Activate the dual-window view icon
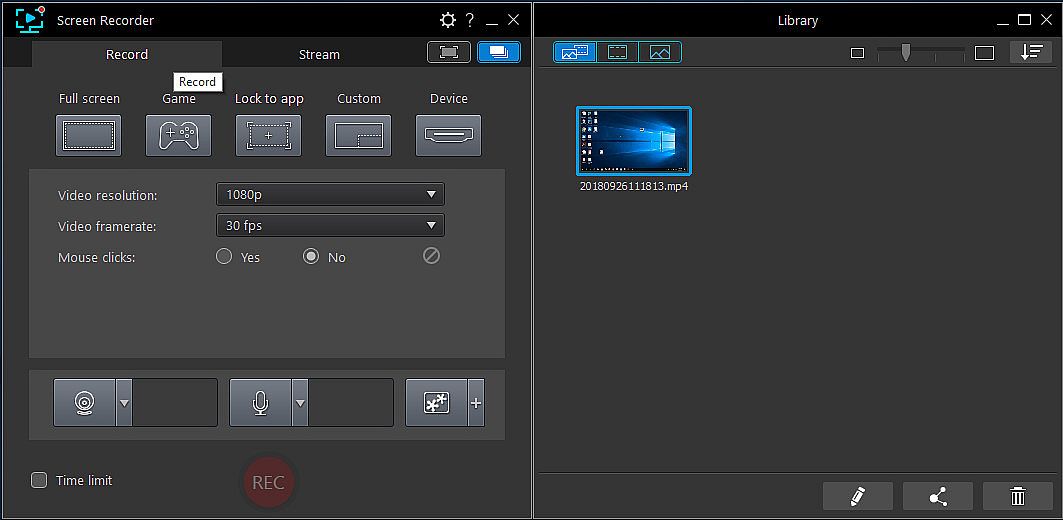This screenshot has height=520, width=1063. [499, 52]
